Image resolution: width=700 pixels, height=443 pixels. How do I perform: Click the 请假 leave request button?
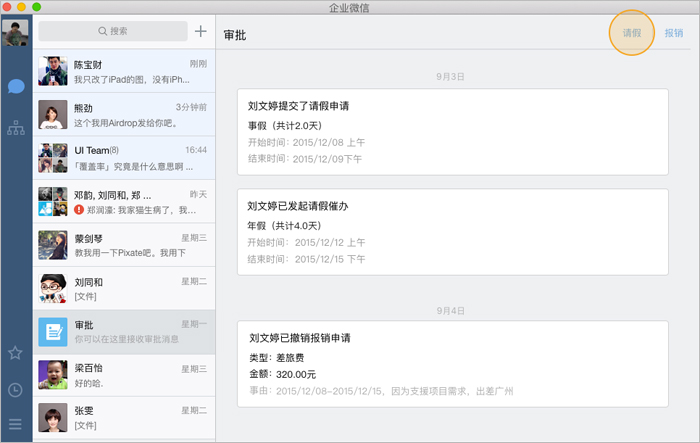click(632, 33)
